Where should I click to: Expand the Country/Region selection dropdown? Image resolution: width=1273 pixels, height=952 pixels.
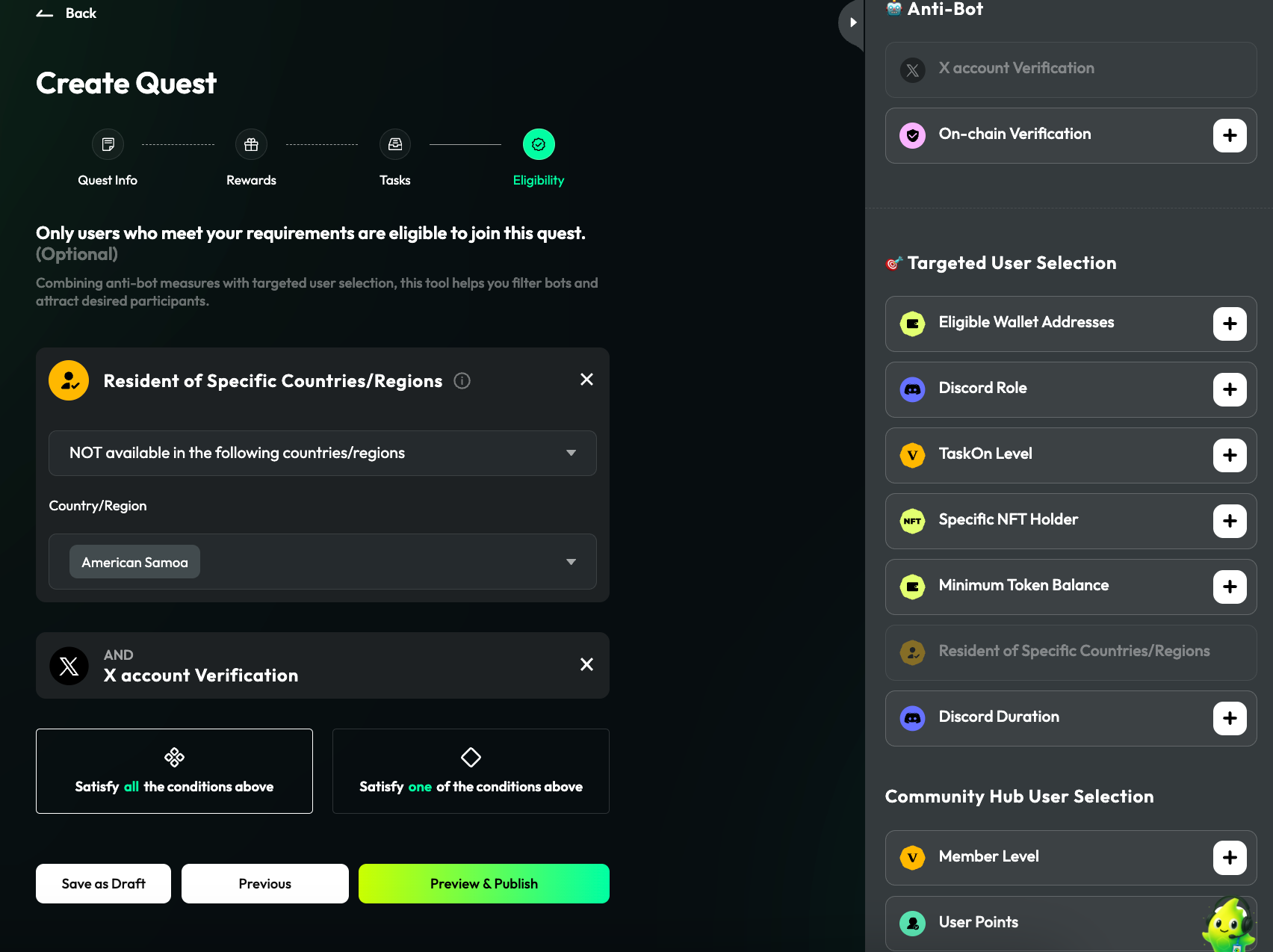(571, 562)
